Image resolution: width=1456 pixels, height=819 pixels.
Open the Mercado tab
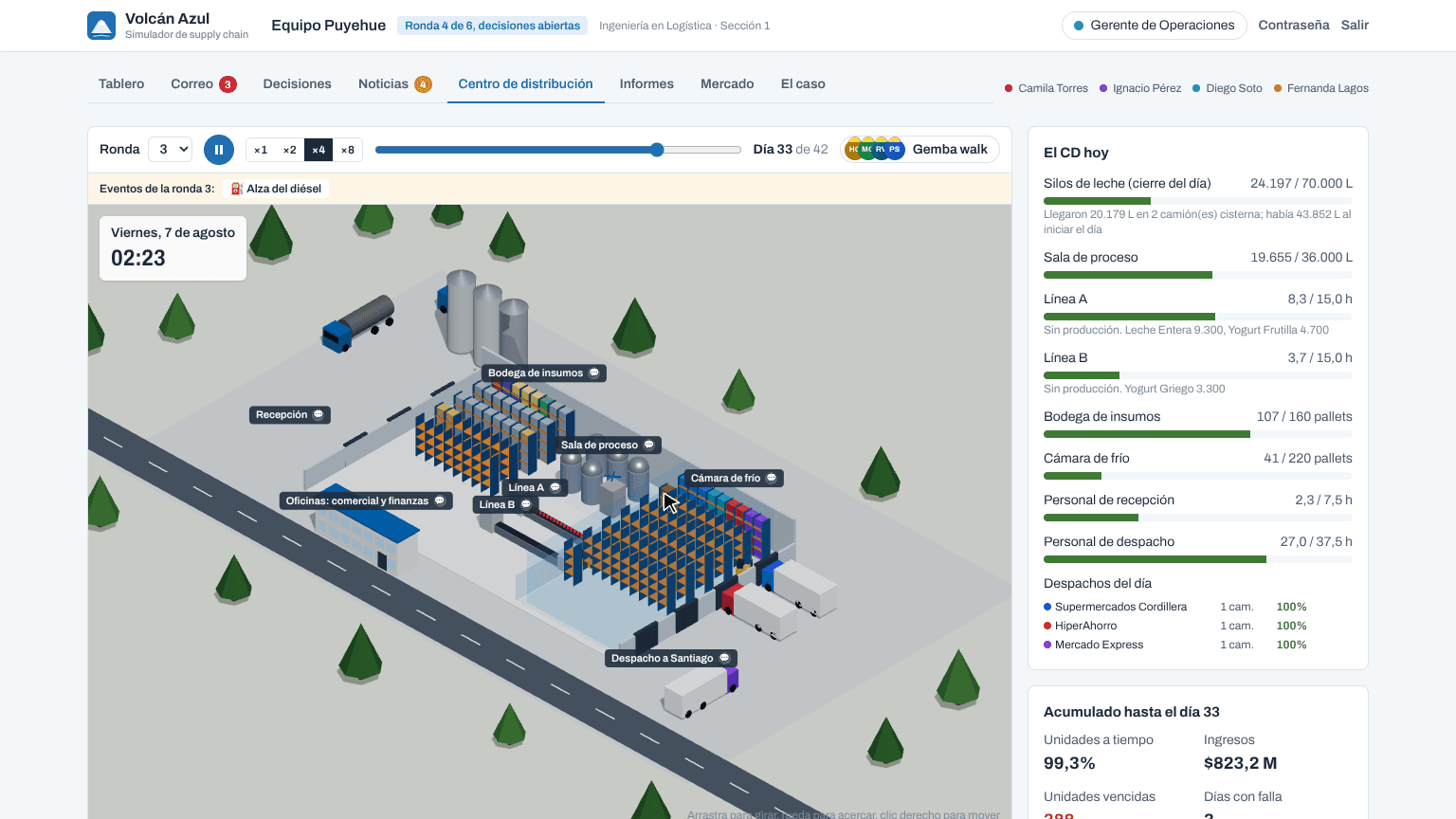(x=727, y=84)
